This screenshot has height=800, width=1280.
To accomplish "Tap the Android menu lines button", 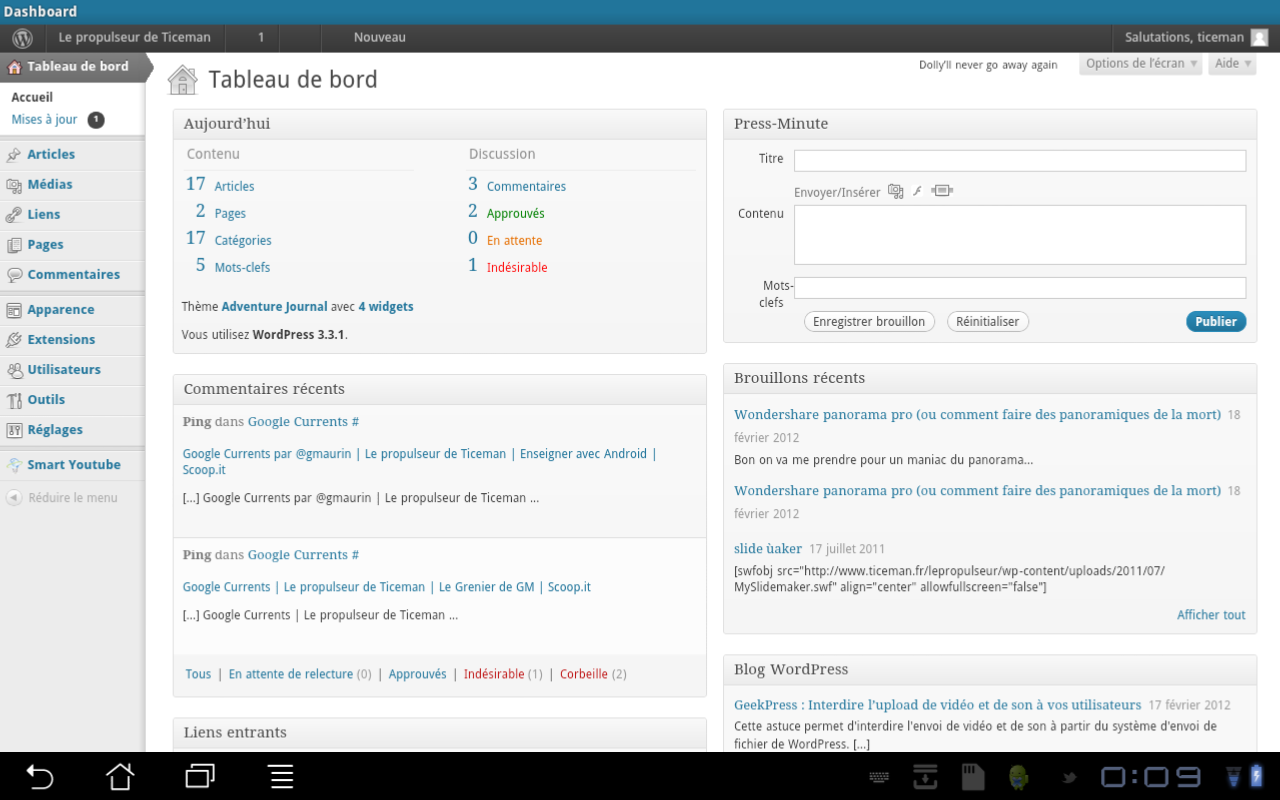I will [281, 776].
